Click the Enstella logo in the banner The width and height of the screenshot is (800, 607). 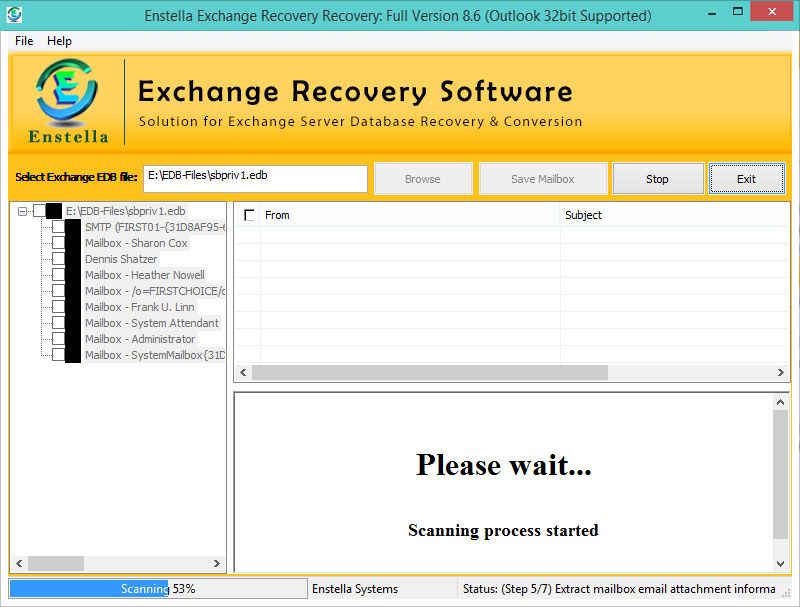coord(67,102)
